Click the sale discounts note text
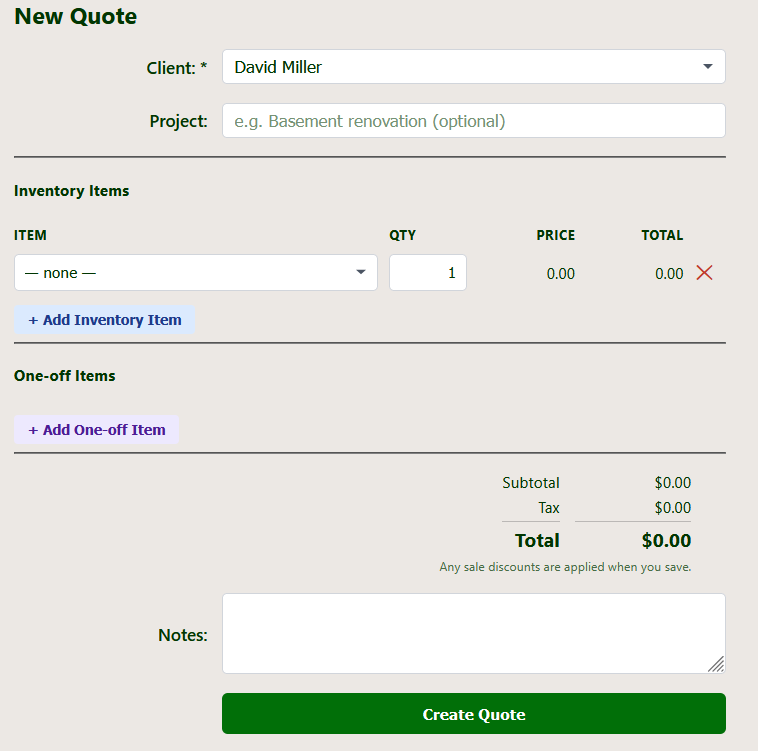 coord(565,567)
